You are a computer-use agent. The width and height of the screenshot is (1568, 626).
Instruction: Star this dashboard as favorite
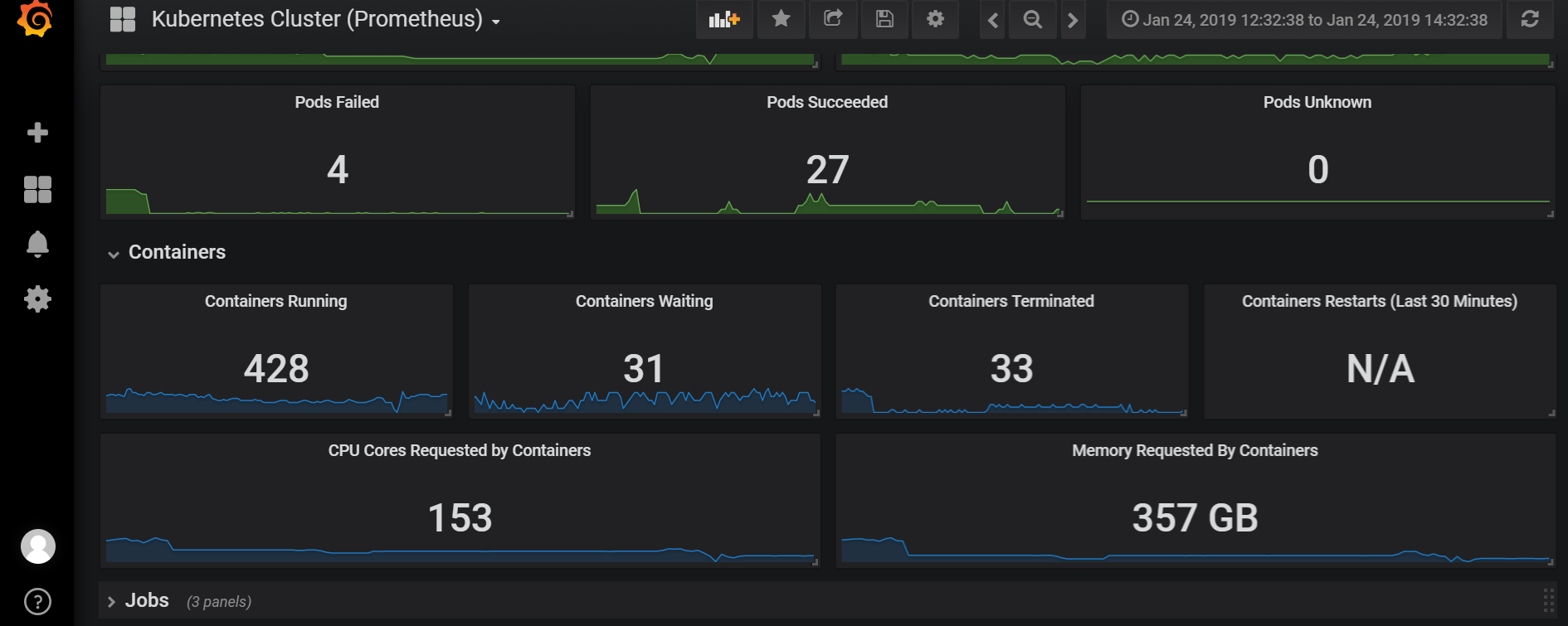click(x=781, y=19)
